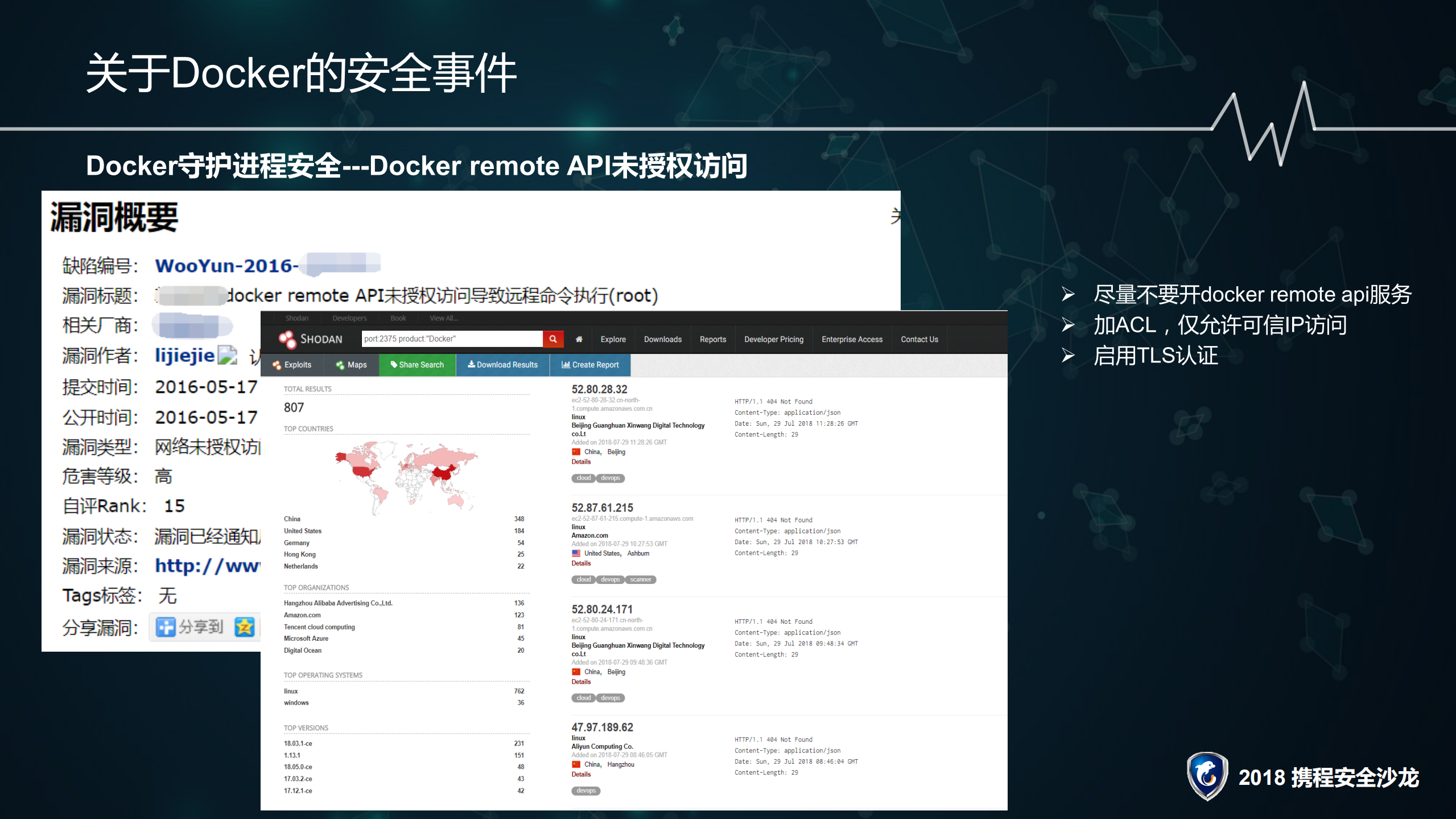The width and height of the screenshot is (1456, 819).
Task: Click the QZone share icon beside 分享漏洞
Action: click(x=245, y=628)
